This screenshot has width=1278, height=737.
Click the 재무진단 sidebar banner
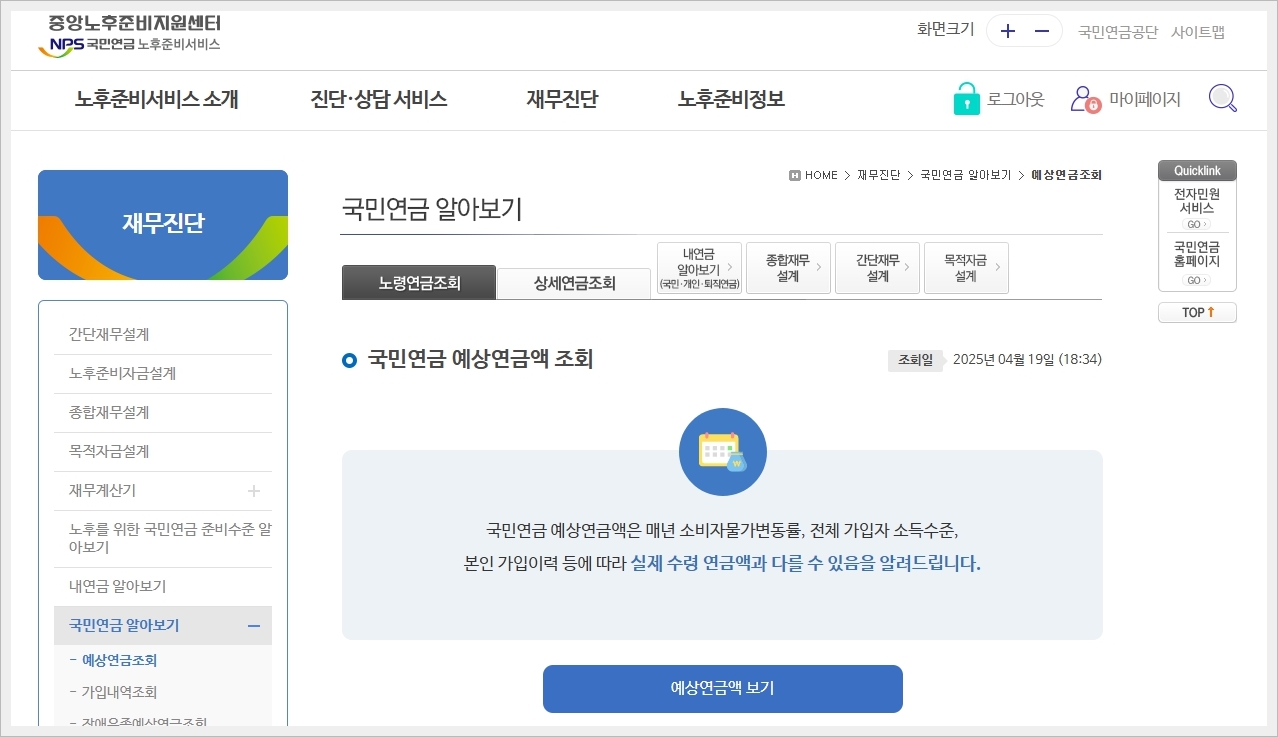[163, 225]
